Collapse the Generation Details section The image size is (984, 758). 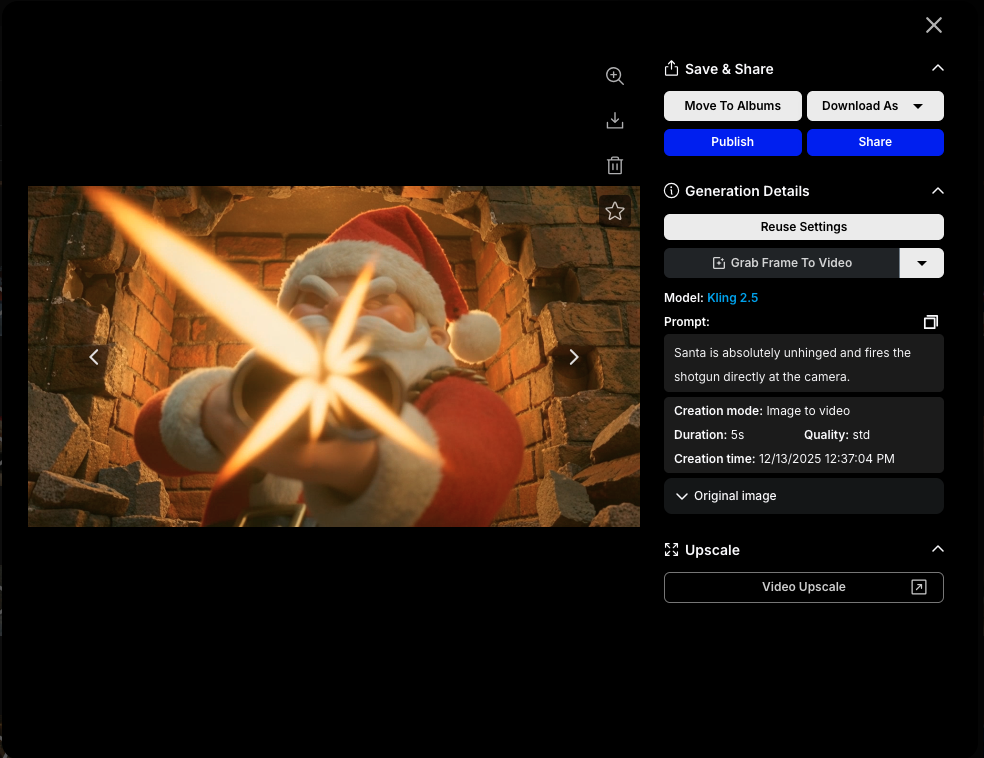pyautogui.click(x=938, y=191)
